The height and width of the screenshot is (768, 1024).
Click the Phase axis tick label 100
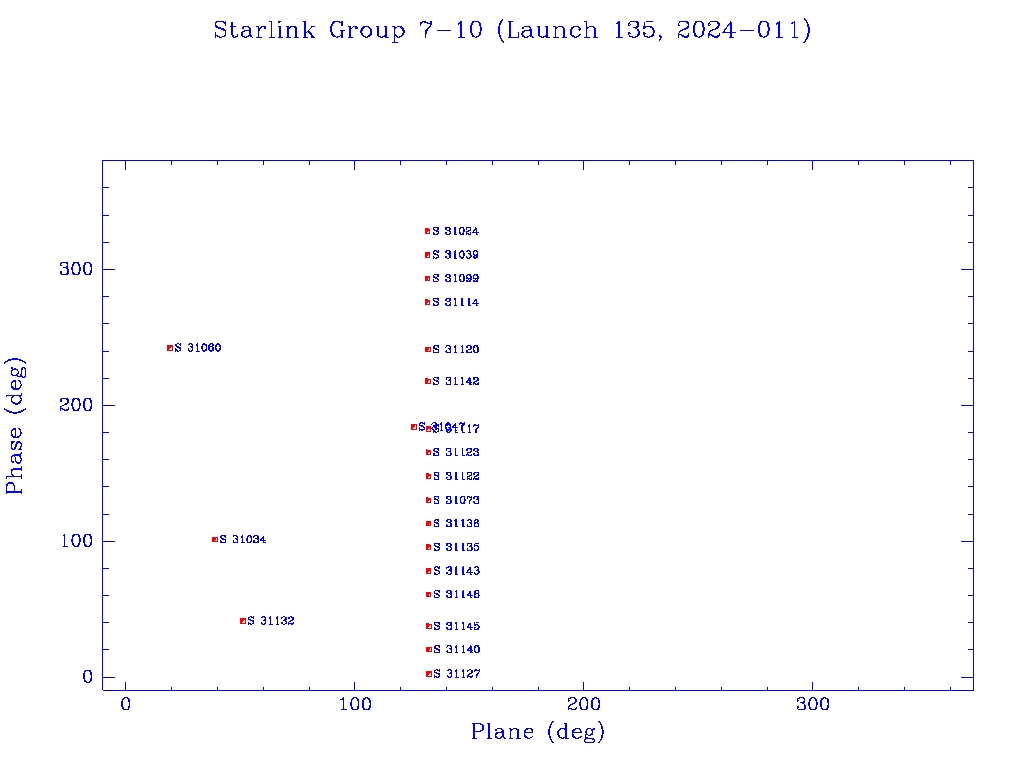[76, 541]
